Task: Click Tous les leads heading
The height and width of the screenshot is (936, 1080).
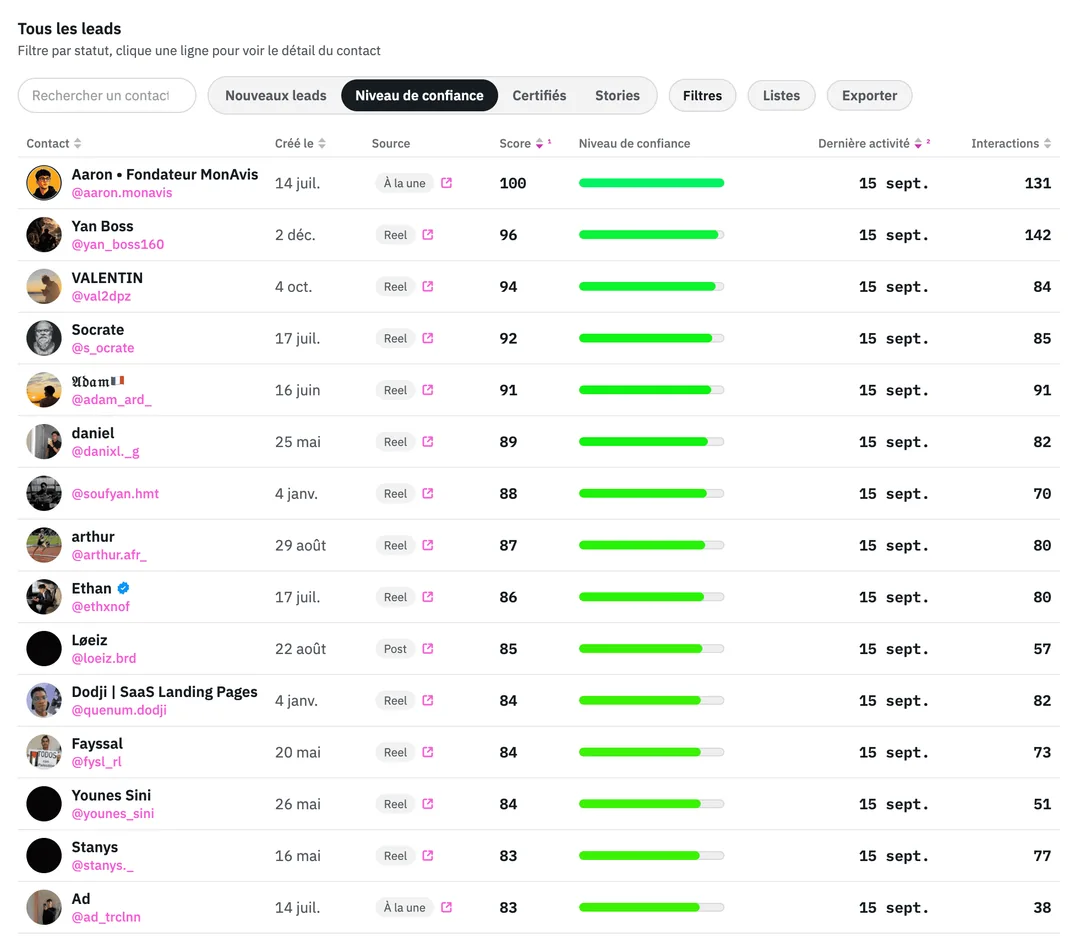Action: (70, 29)
